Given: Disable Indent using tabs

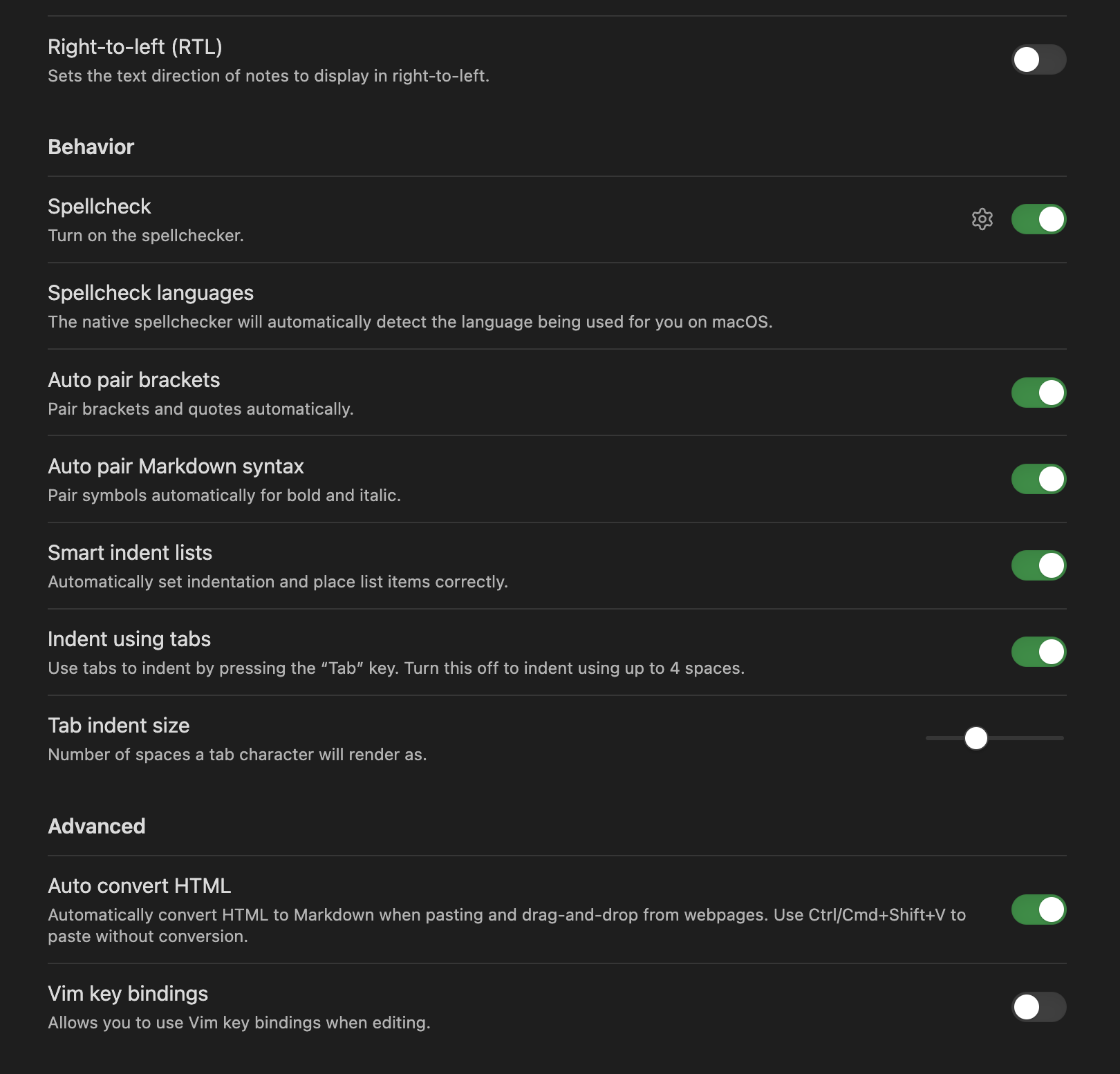Looking at the screenshot, I should 1038,652.
